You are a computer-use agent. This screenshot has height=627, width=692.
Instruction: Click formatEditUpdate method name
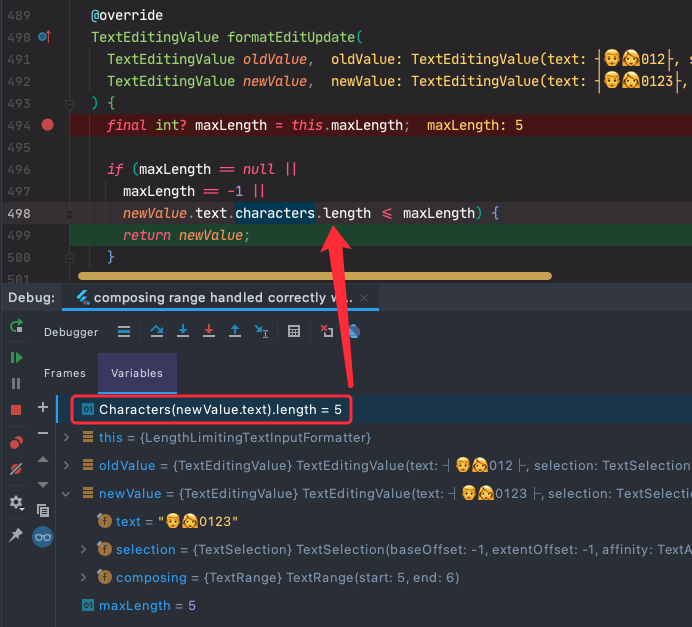pos(291,37)
